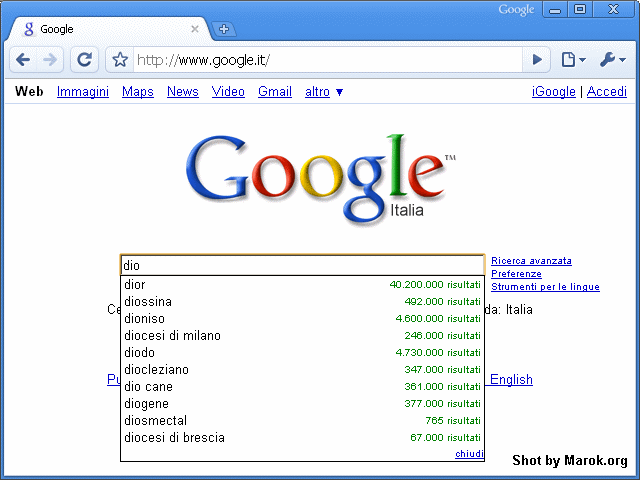Click the address bar URL field

pos(328,60)
